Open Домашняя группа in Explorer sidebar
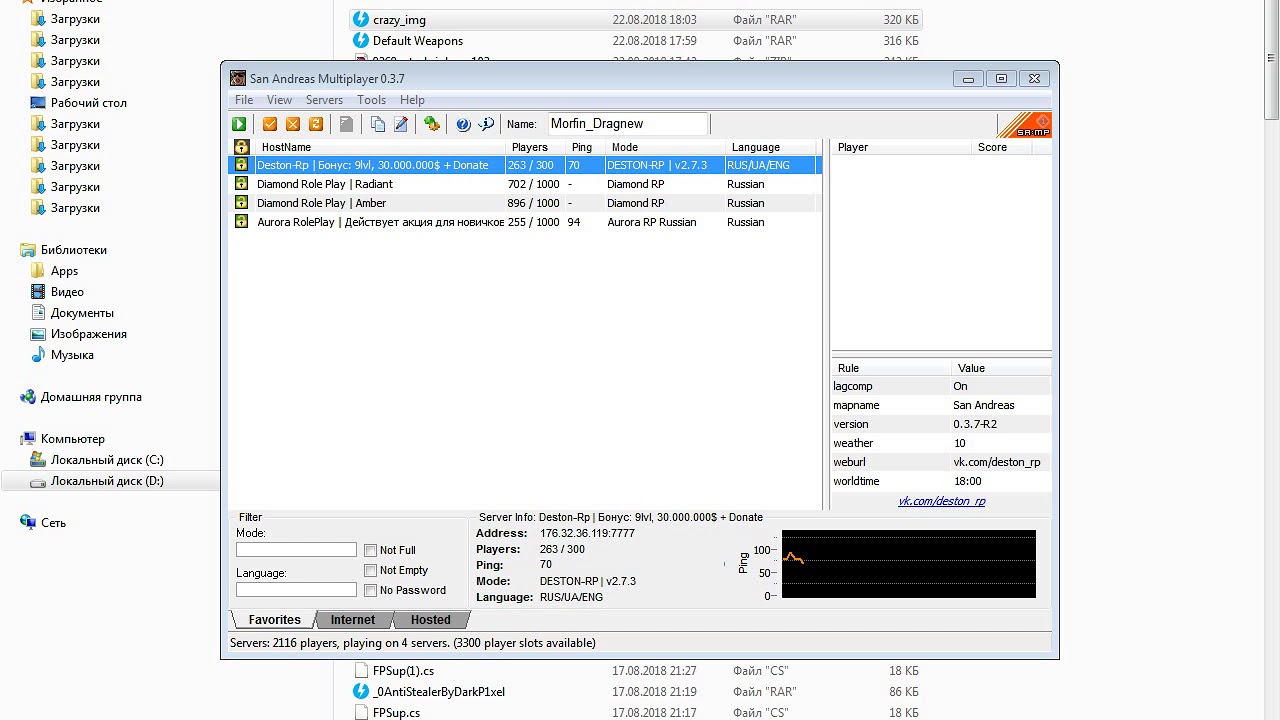 click(x=91, y=397)
